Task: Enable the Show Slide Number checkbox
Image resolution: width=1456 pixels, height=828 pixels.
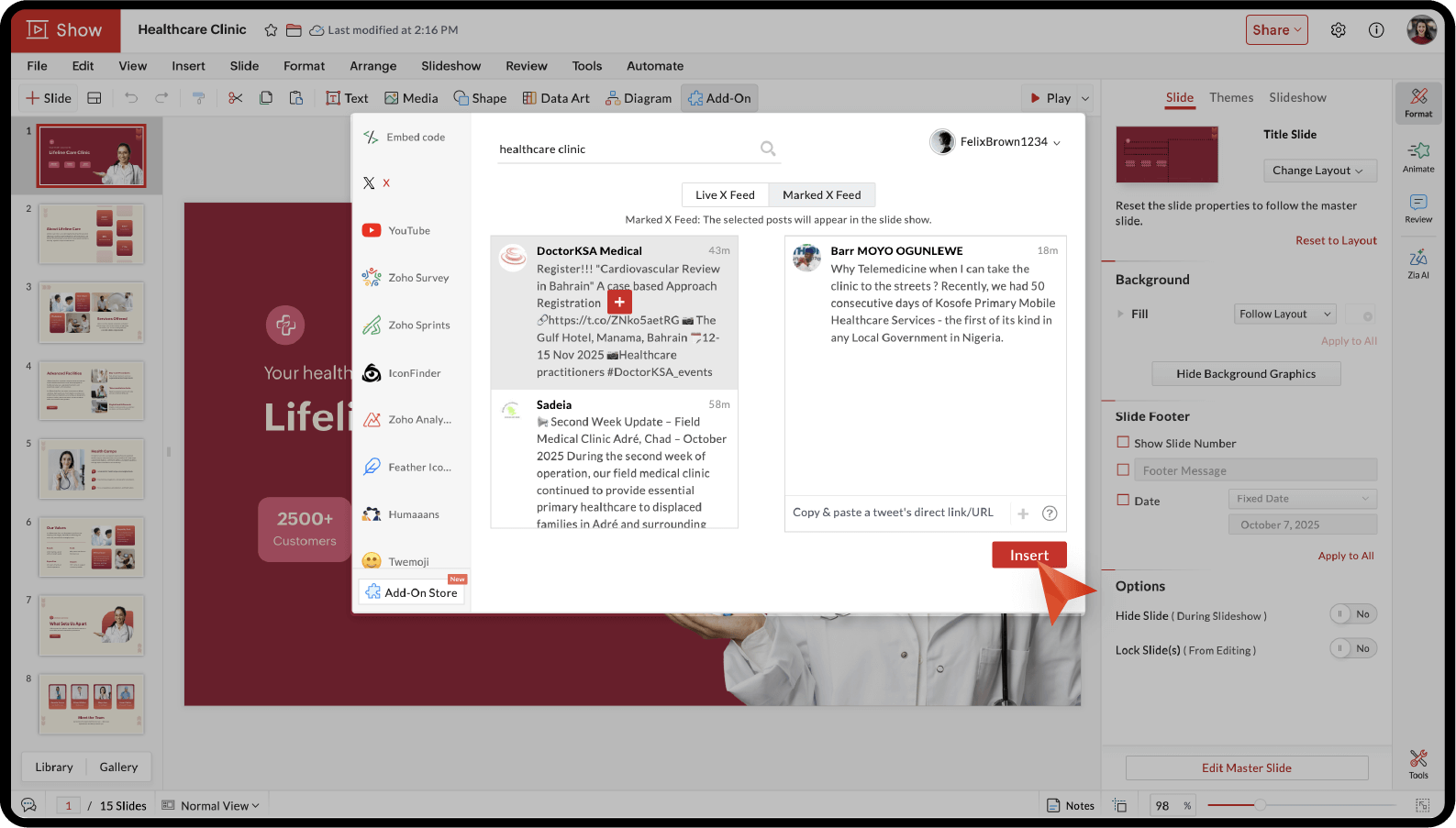Action: click(x=1123, y=443)
